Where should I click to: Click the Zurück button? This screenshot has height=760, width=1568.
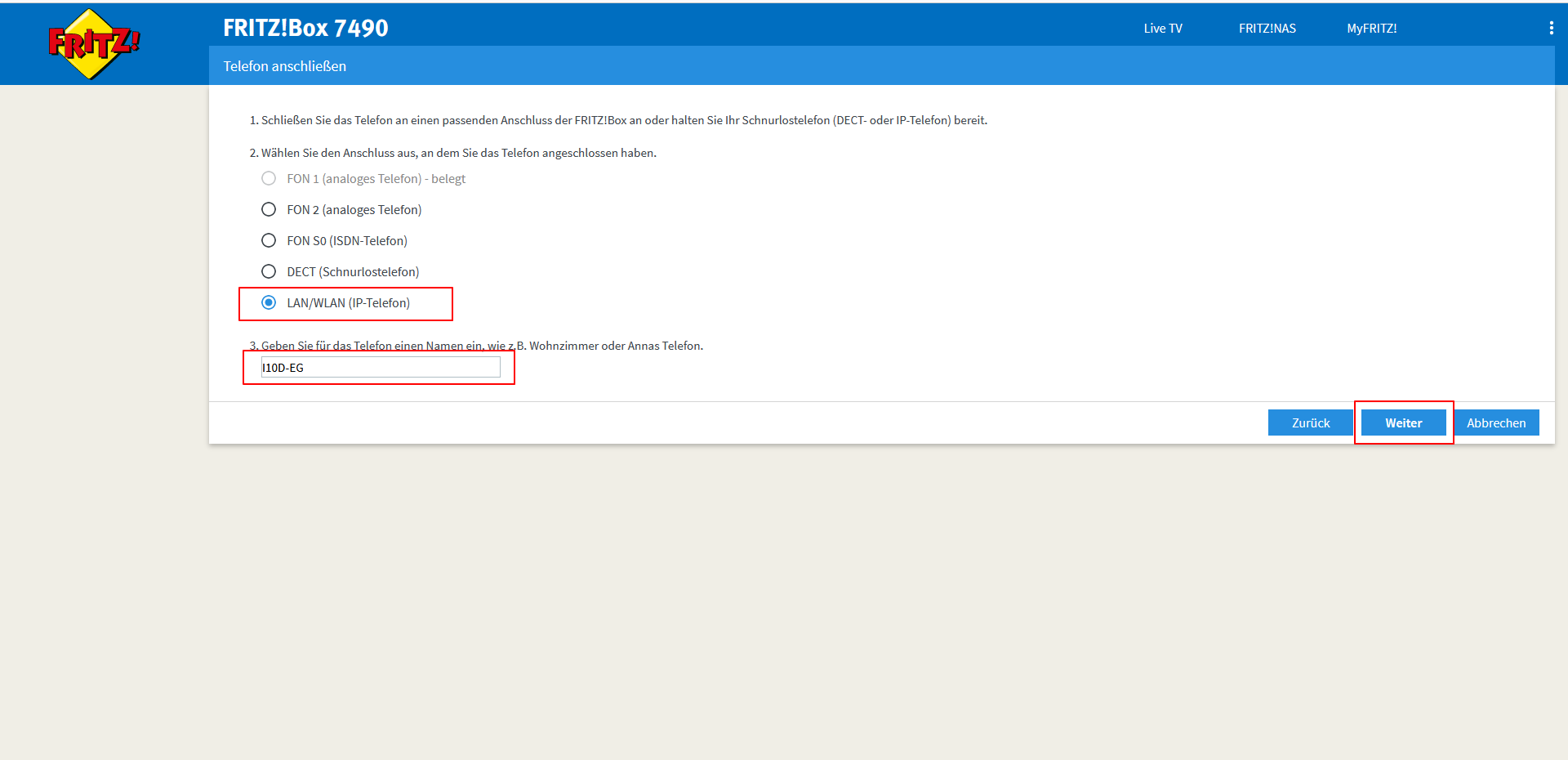[1311, 422]
